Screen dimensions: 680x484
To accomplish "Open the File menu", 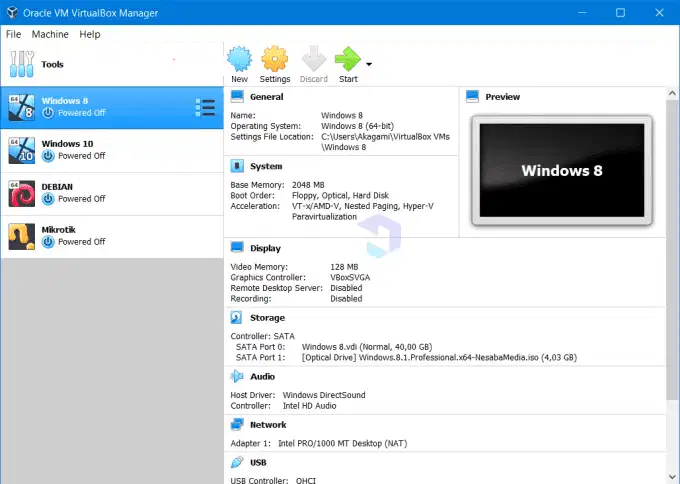I will pyautogui.click(x=13, y=34).
